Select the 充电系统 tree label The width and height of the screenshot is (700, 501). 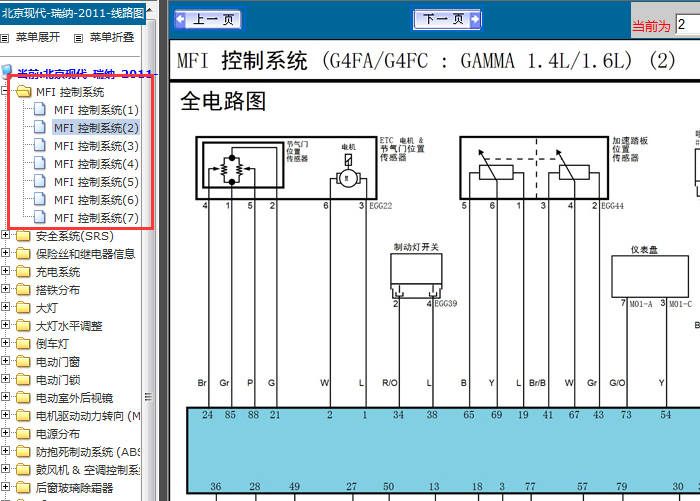coord(58,272)
